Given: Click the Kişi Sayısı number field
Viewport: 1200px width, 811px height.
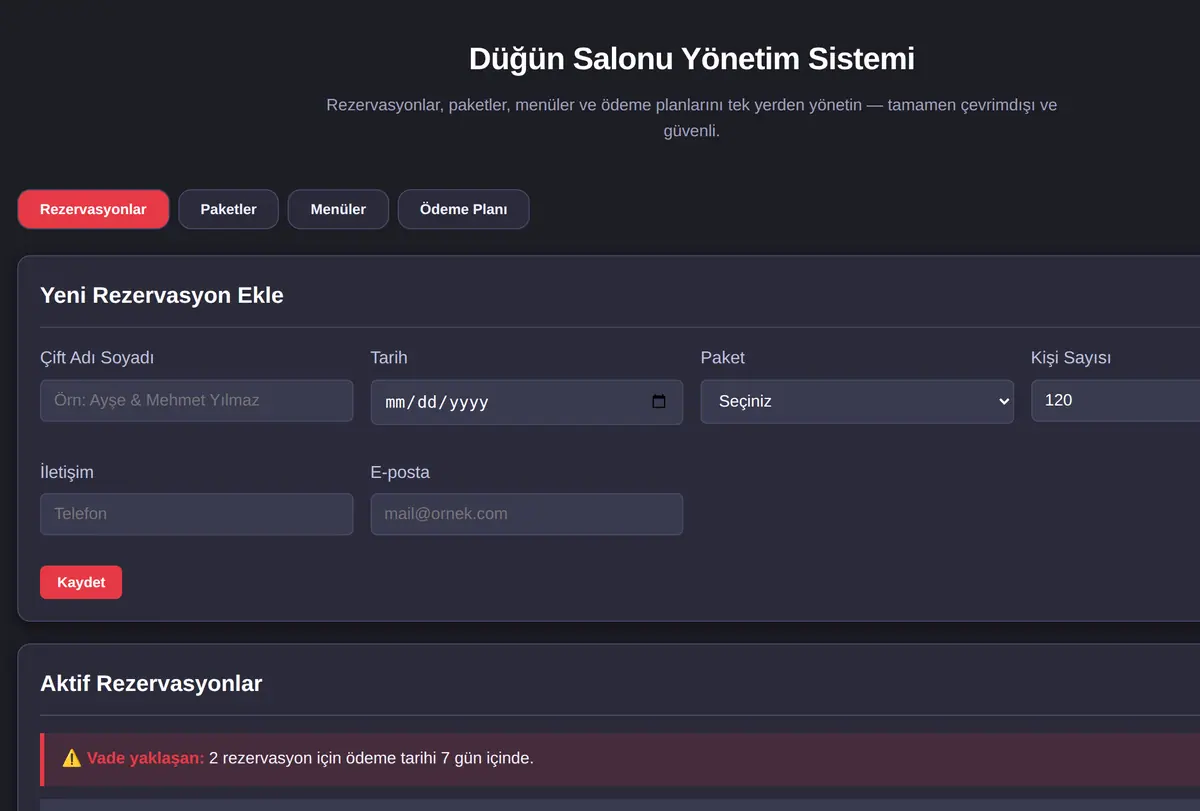Looking at the screenshot, I should [1115, 400].
